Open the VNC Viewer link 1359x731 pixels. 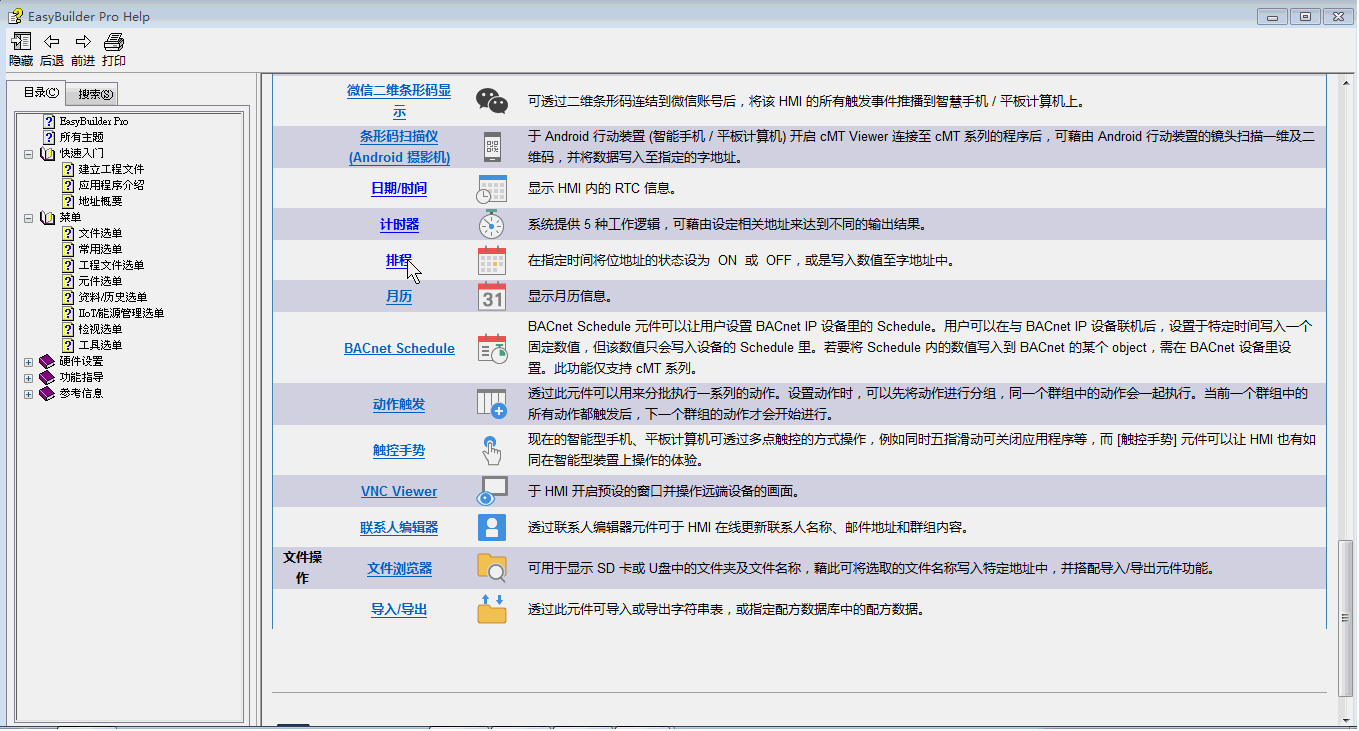coord(399,491)
